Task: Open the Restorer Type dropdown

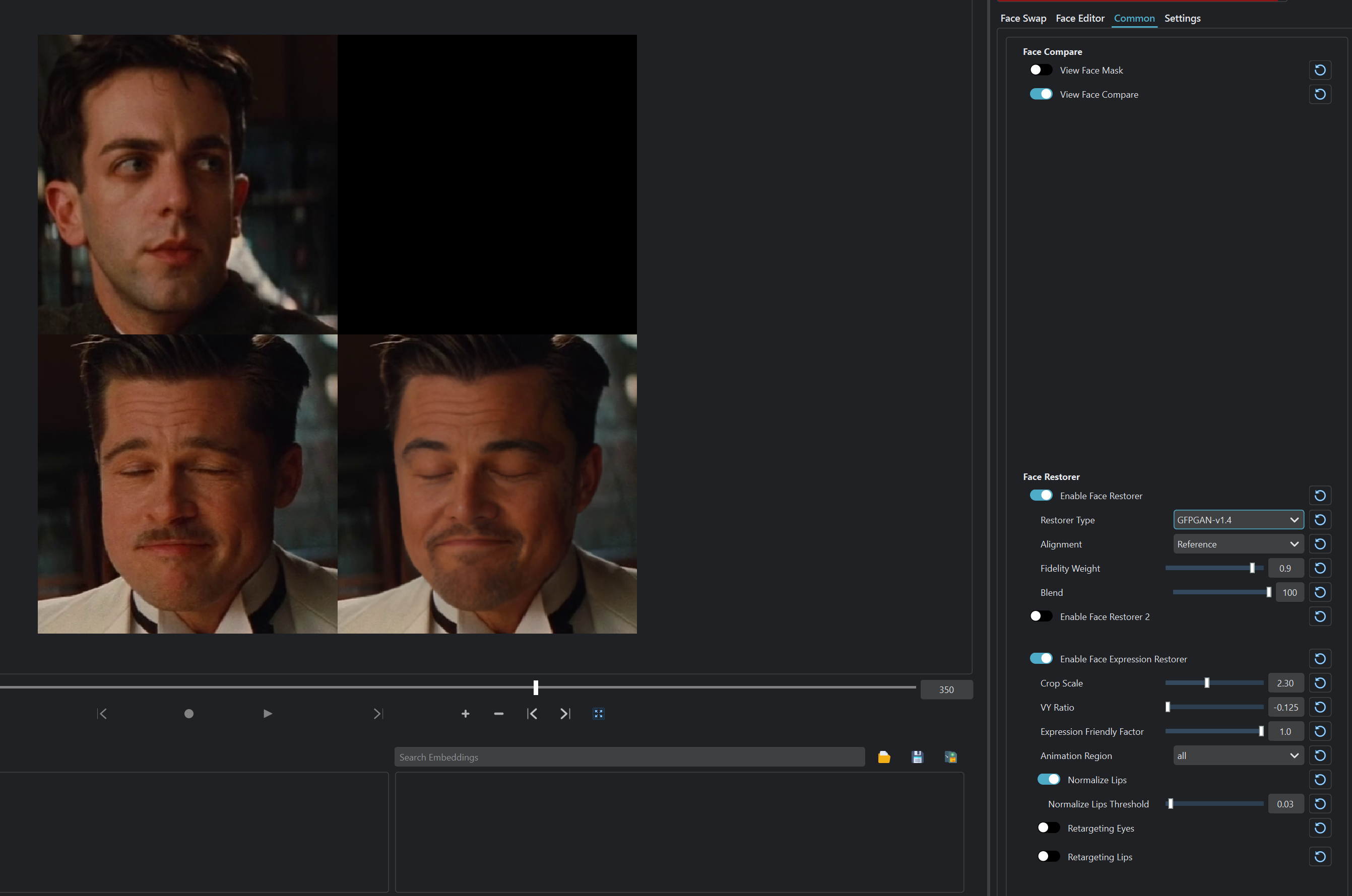Action: [x=1238, y=520]
